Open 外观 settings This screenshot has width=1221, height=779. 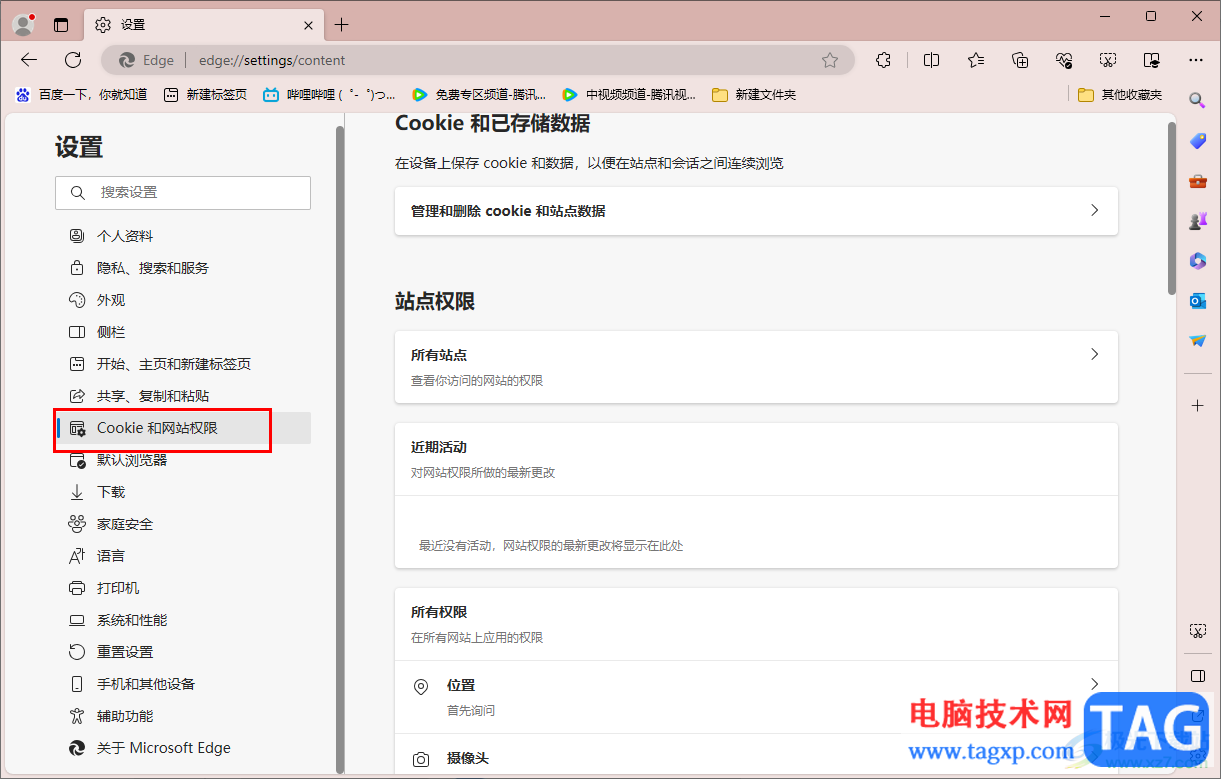(x=183, y=300)
